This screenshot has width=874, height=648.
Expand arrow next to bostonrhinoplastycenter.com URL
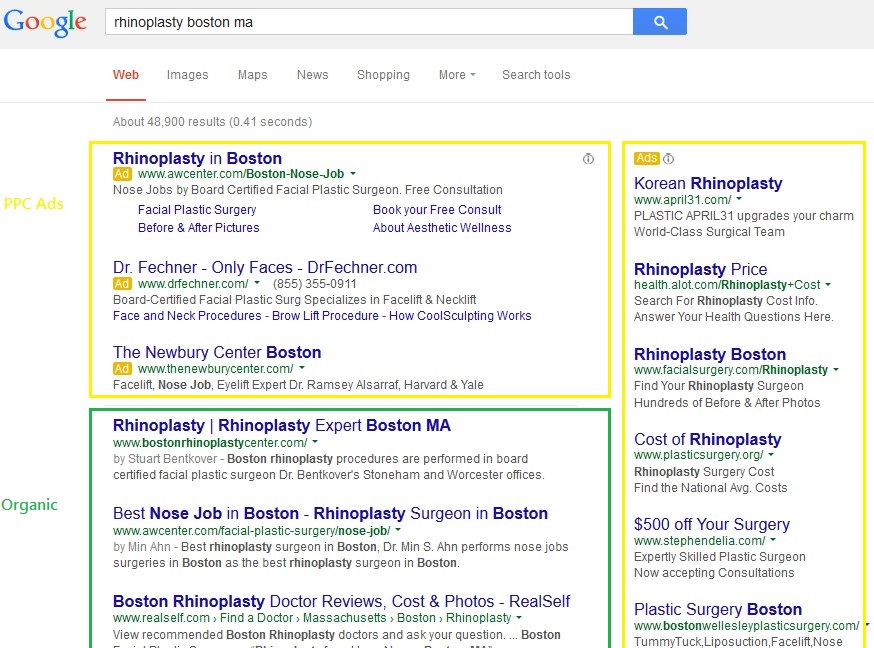[x=315, y=442]
